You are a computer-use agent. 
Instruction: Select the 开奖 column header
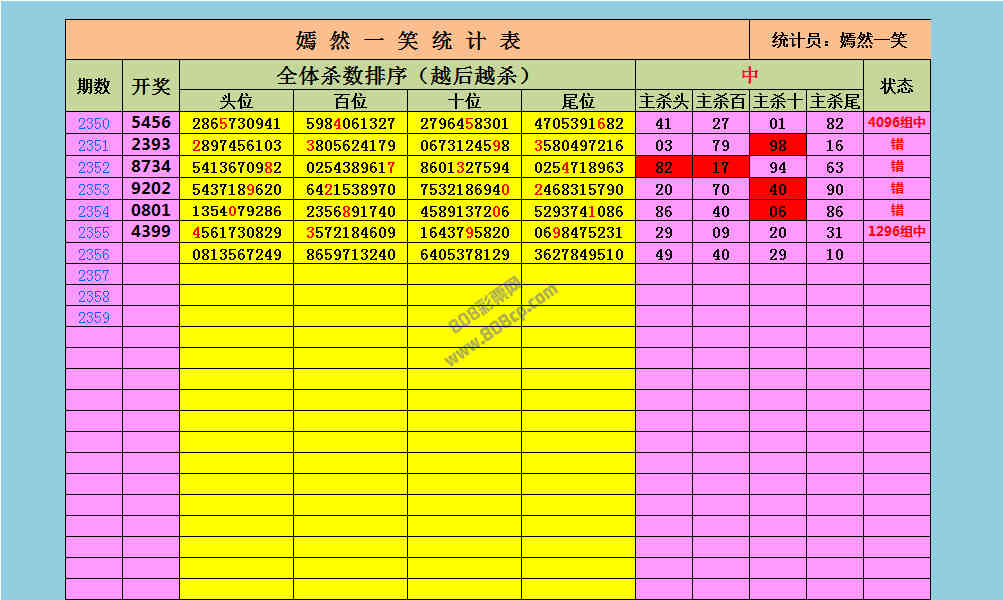[x=151, y=86]
